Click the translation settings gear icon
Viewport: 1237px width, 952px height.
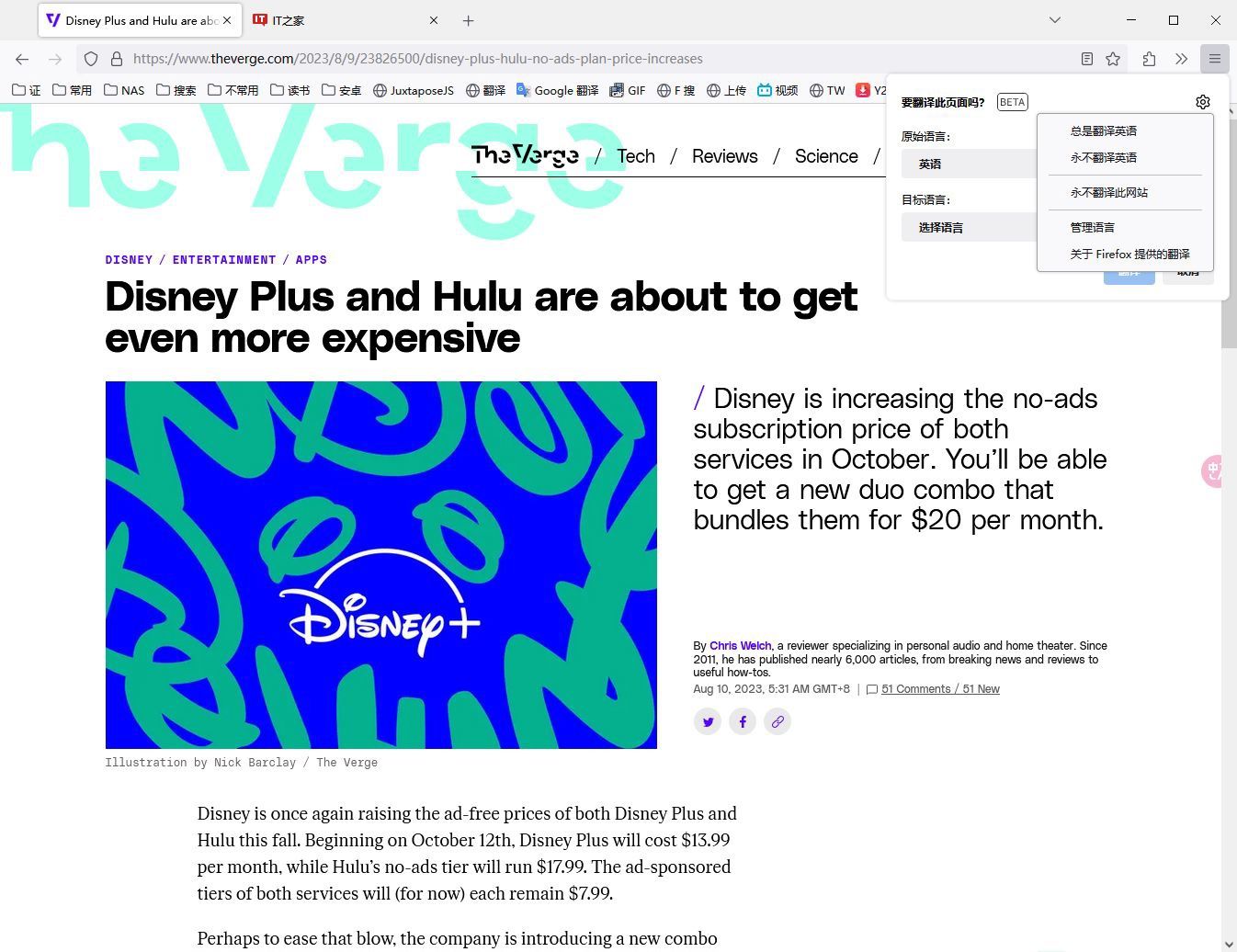[x=1202, y=102]
